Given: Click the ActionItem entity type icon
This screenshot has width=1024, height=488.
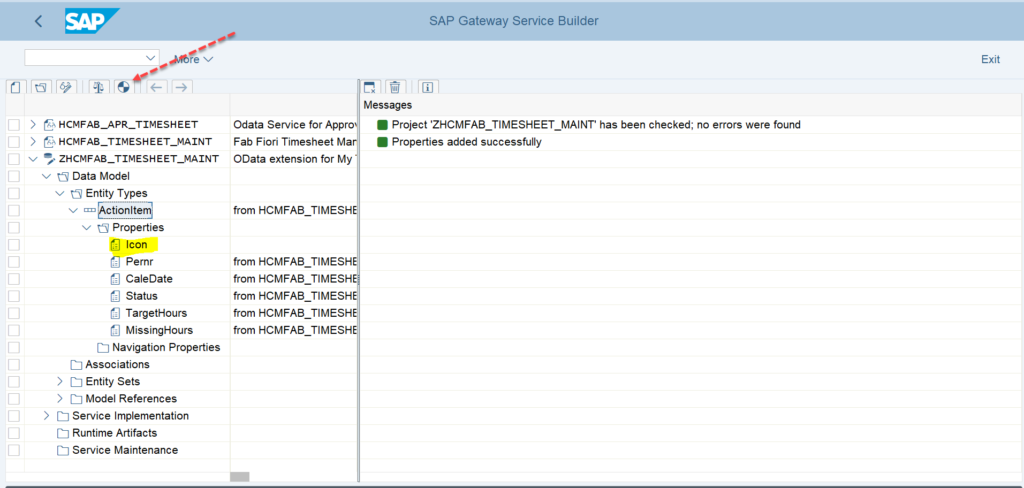Looking at the screenshot, I should point(89,210).
